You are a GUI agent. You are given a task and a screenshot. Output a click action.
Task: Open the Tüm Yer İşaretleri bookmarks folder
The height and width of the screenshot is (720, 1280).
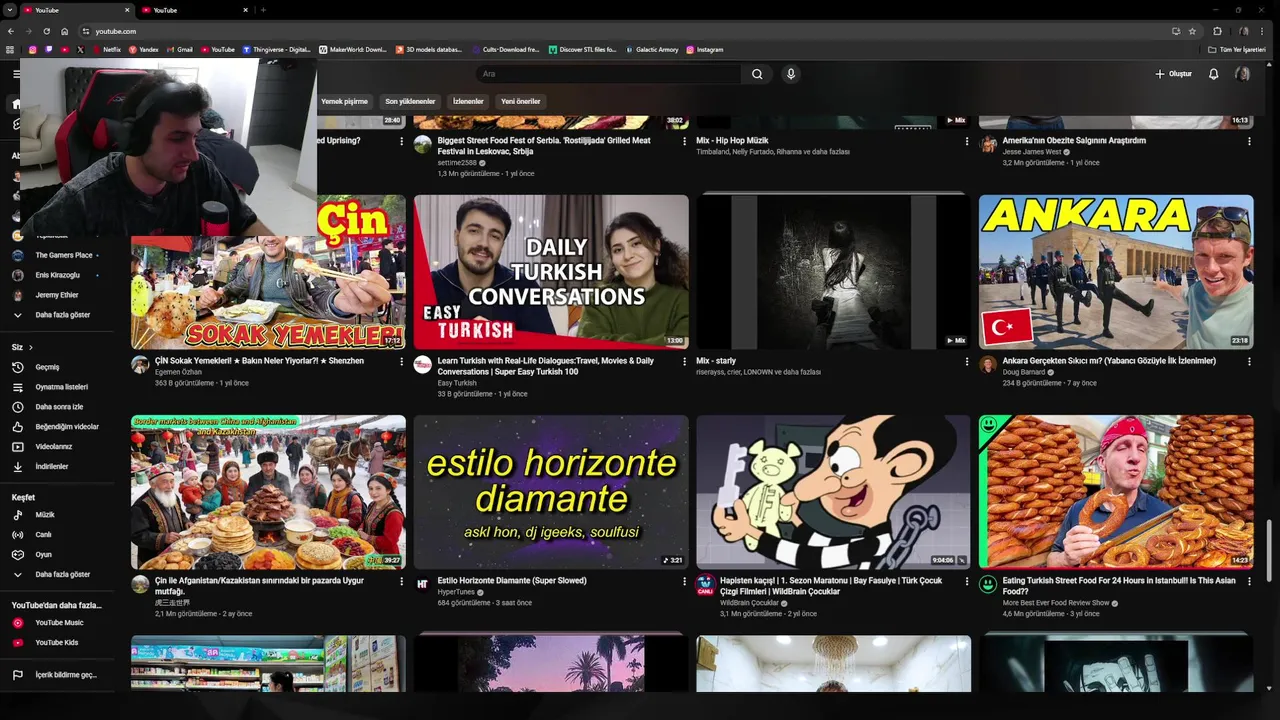1236,49
